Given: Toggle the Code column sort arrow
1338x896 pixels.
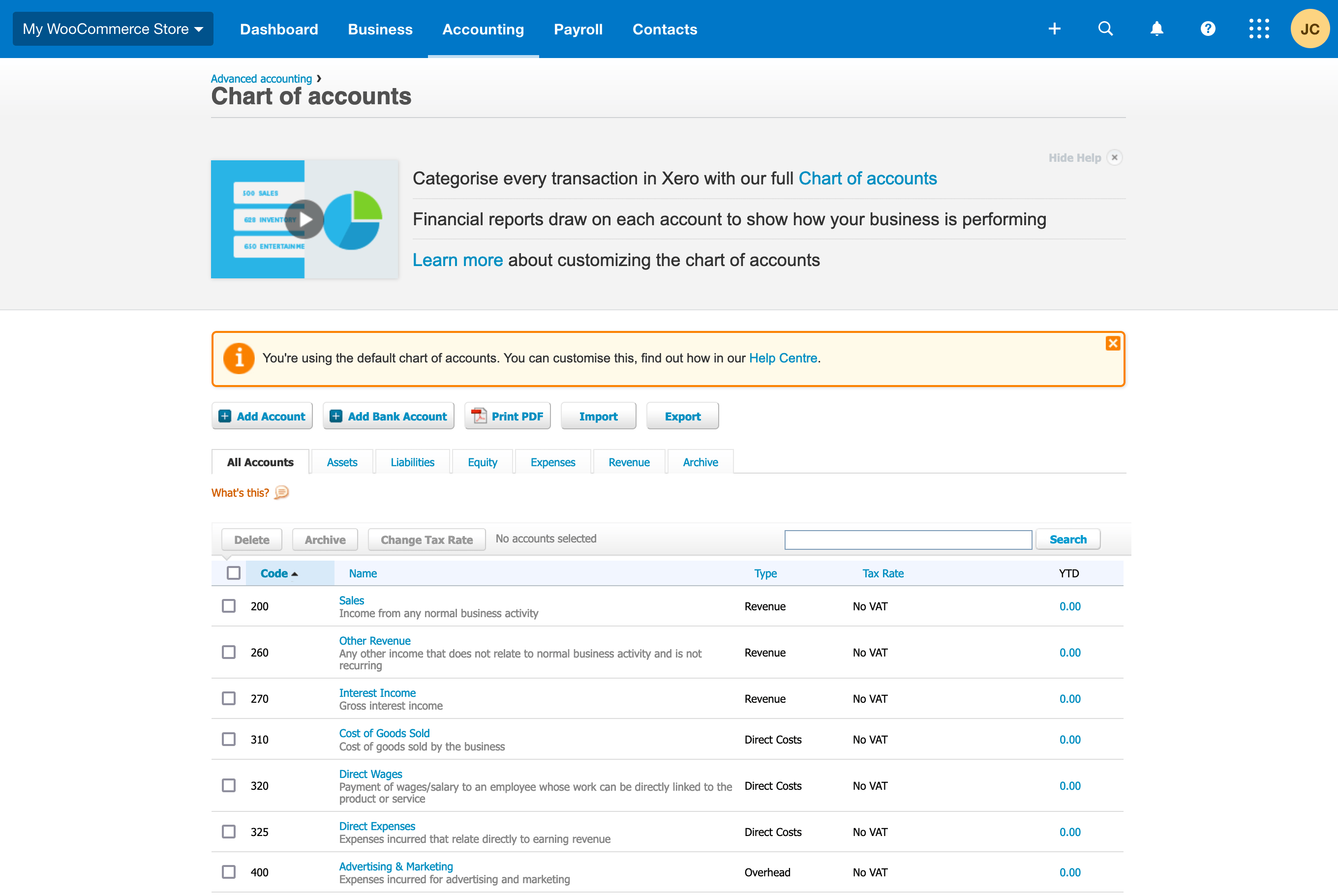Looking at the screenshot, I should tap(295, 573).
